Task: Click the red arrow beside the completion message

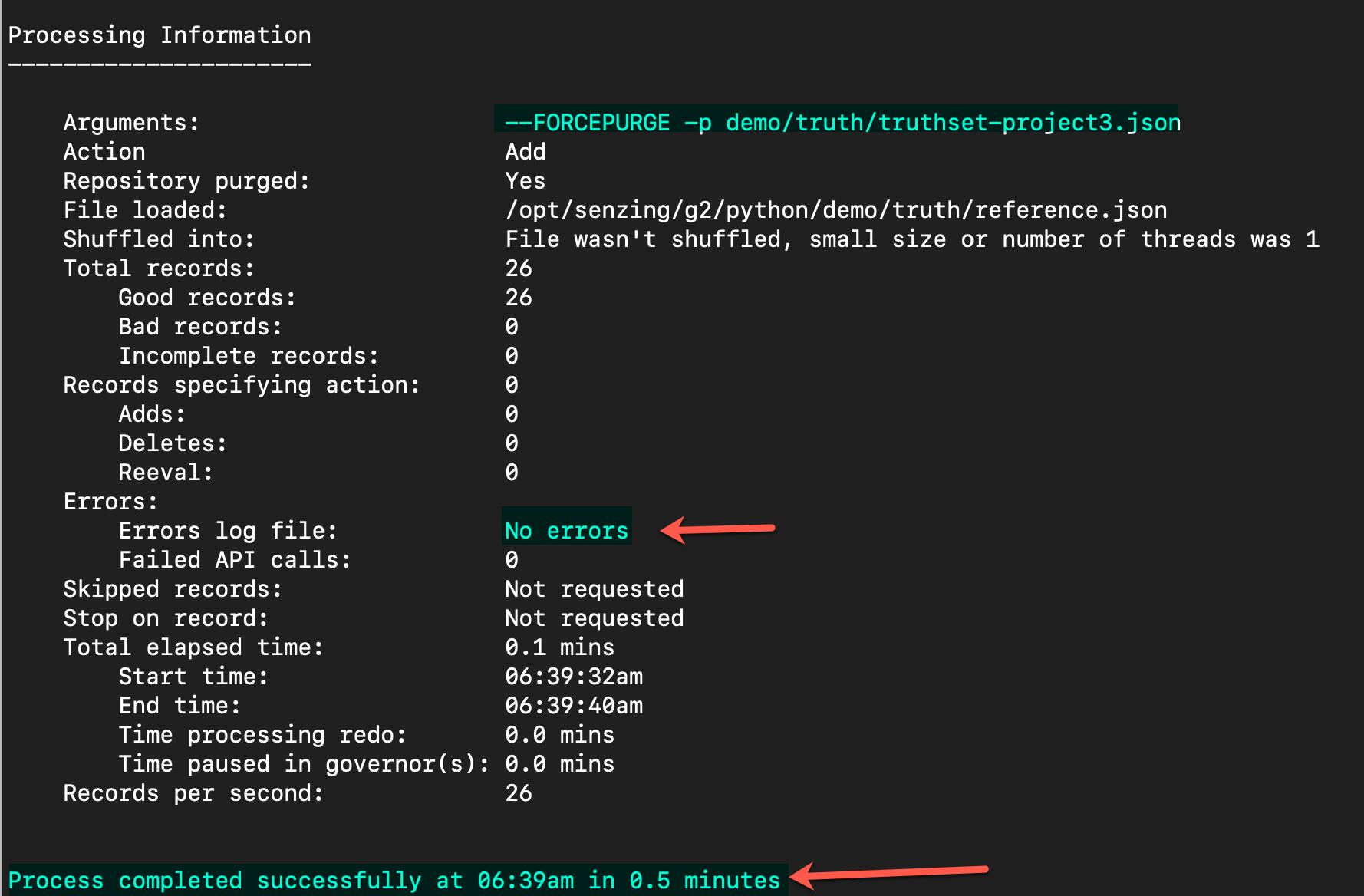Action: coord(888,873)
